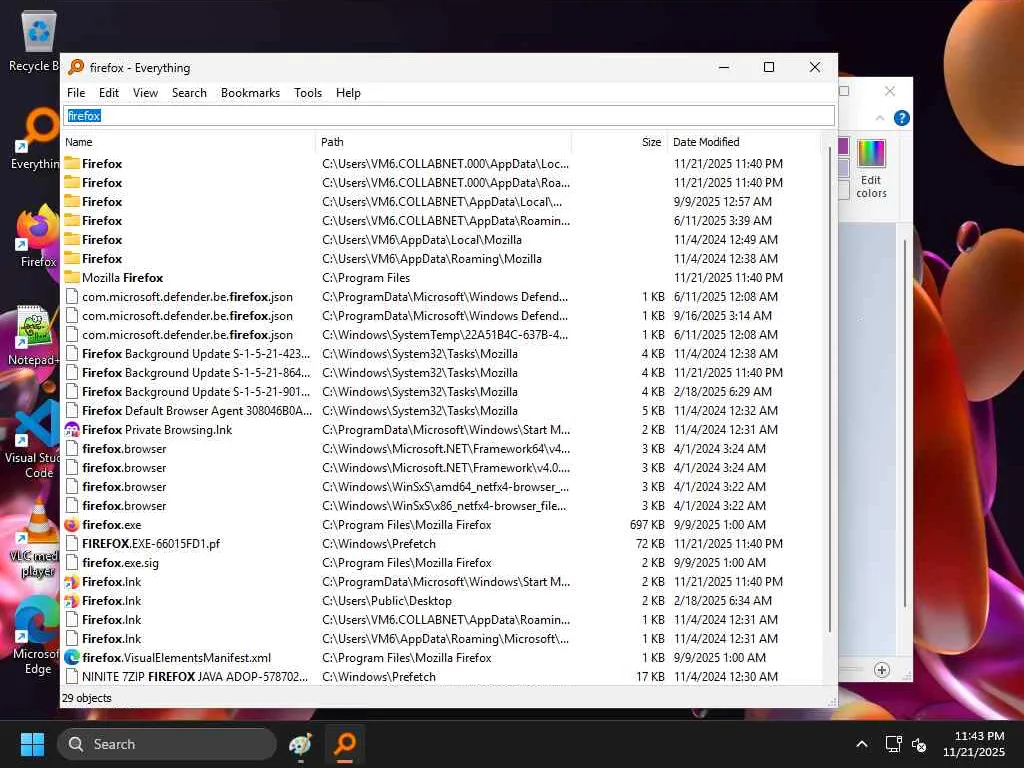Screen dimensions: 1024x768
Task: Select the Firefox Private Browsing.lnk icon
Action: point(72,430)
